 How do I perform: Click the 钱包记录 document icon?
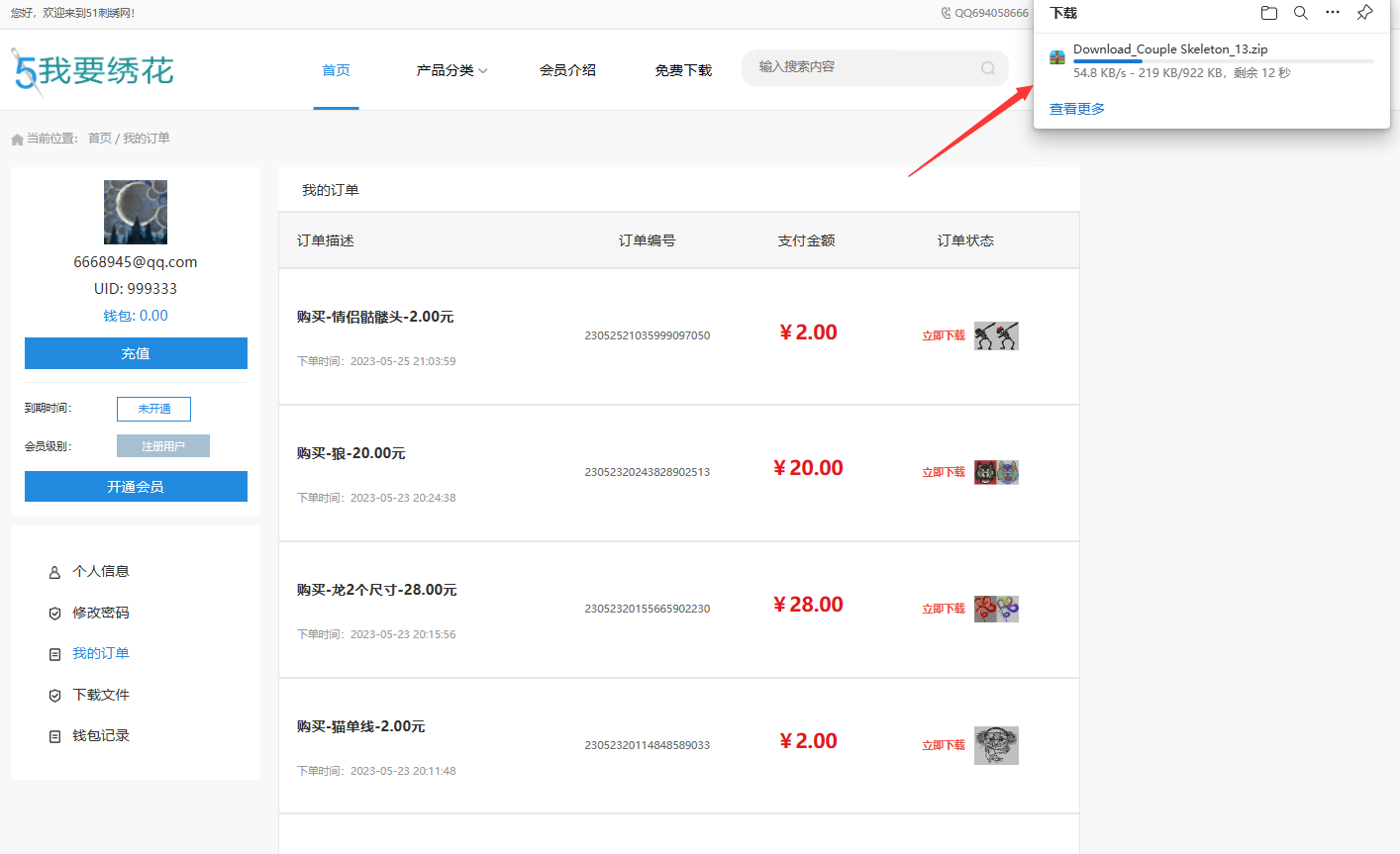point(54,736)
